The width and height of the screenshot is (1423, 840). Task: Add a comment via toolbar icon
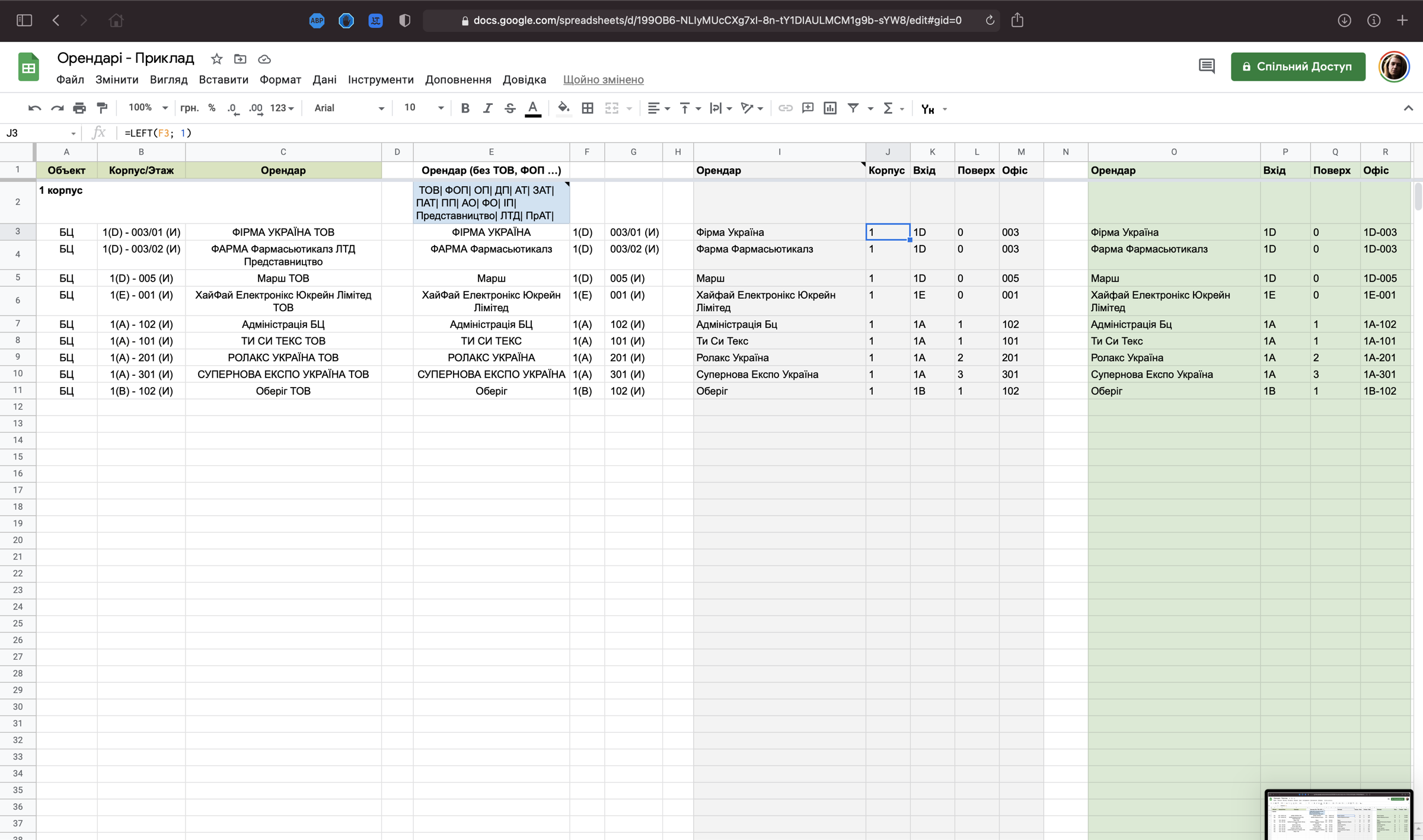point(808,108)
